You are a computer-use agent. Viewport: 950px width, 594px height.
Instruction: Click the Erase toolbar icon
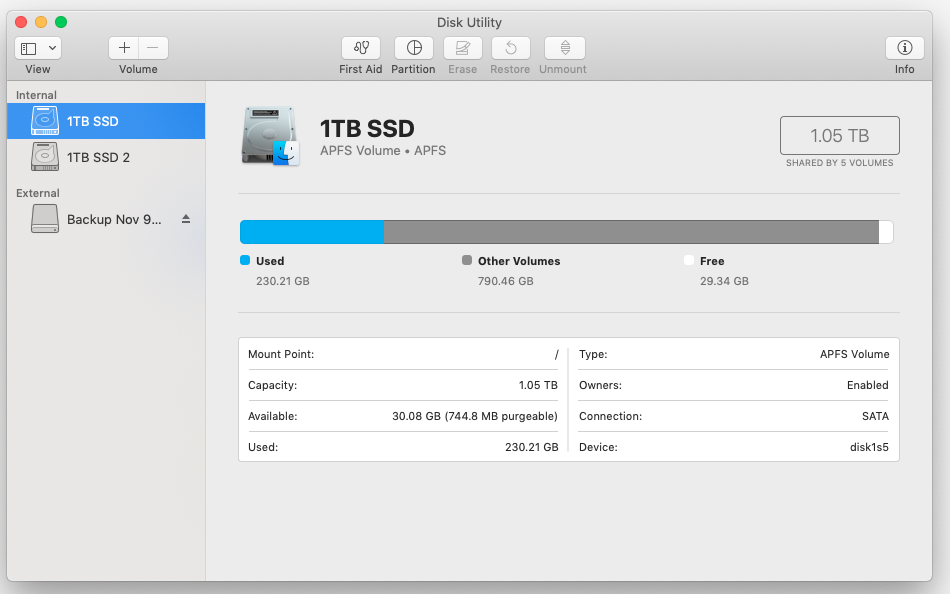pos(462,48)
